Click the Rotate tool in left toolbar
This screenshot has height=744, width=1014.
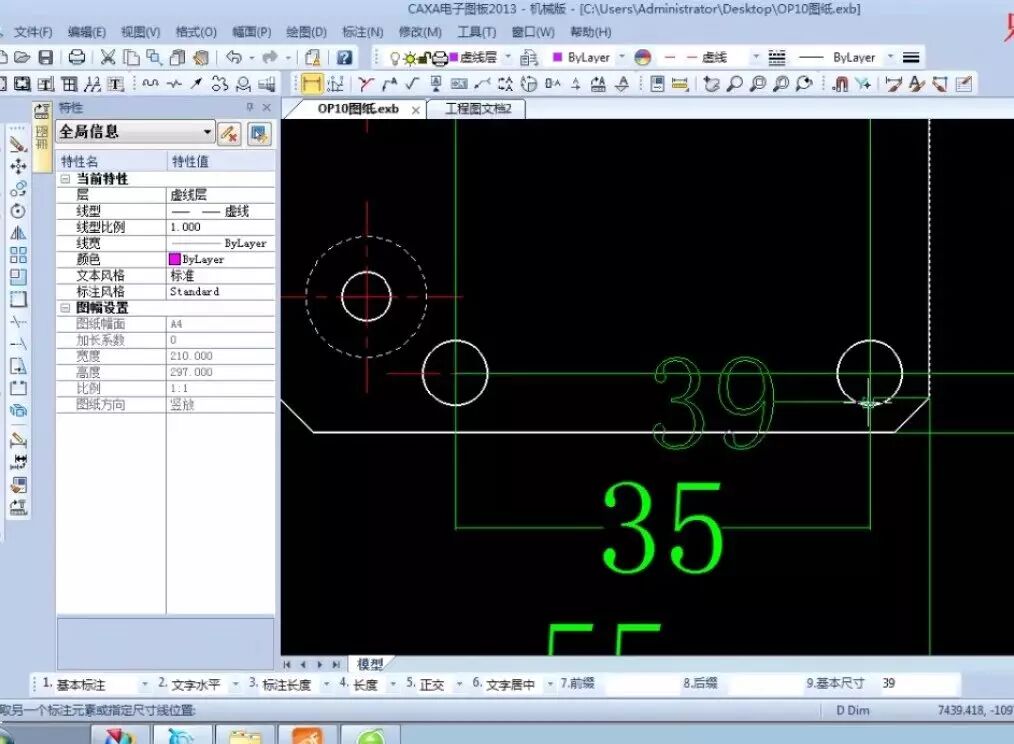[18, 211]
